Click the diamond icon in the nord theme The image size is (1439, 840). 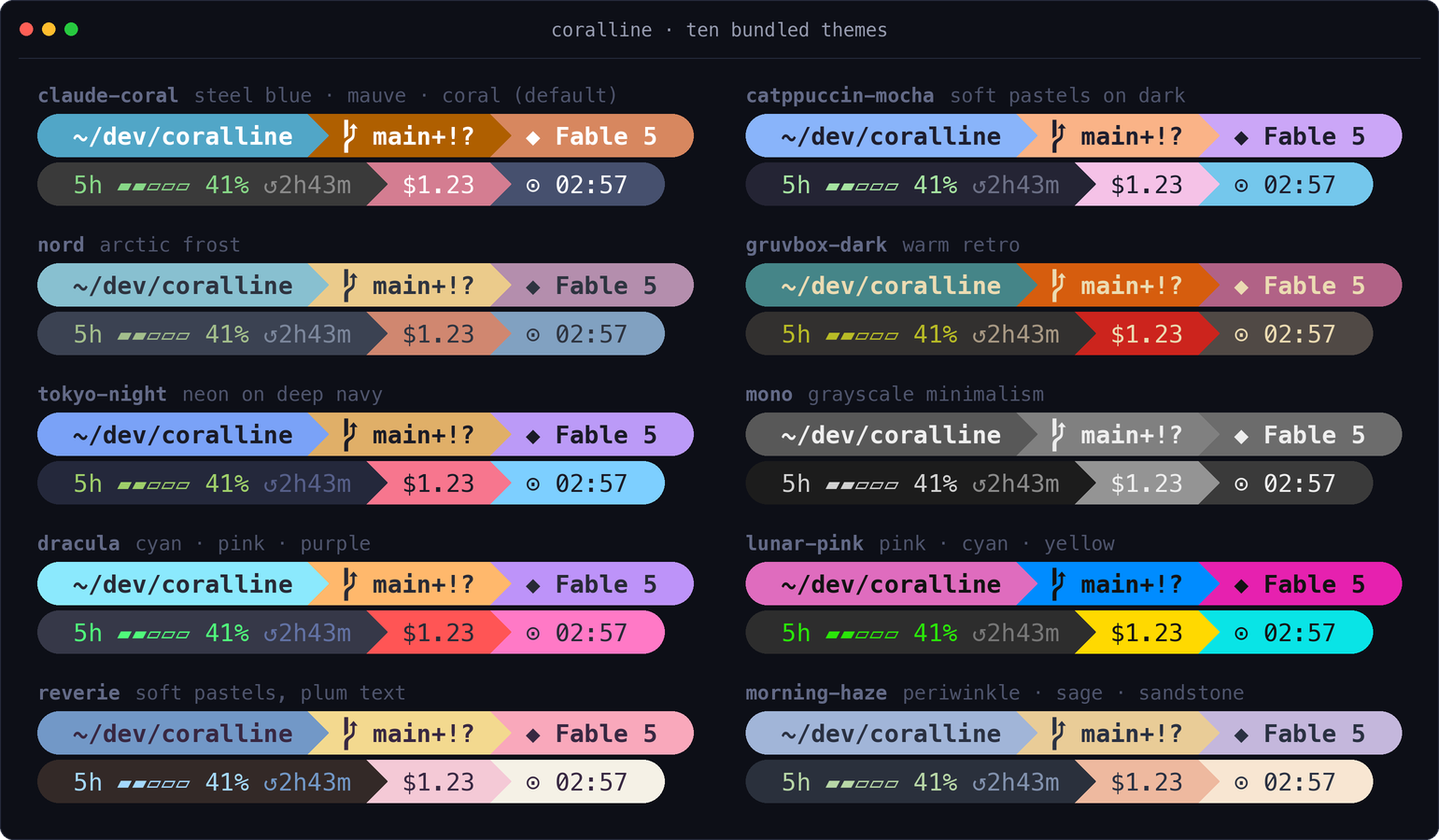tap(533, 287)
